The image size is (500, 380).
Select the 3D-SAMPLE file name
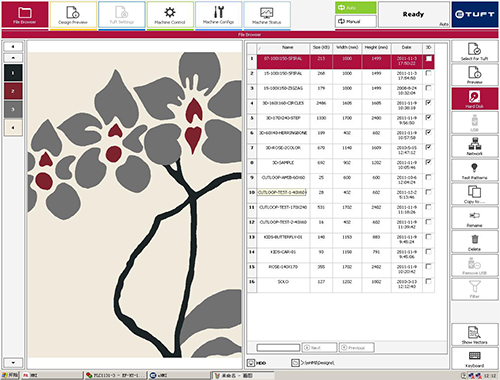[283, 163]
